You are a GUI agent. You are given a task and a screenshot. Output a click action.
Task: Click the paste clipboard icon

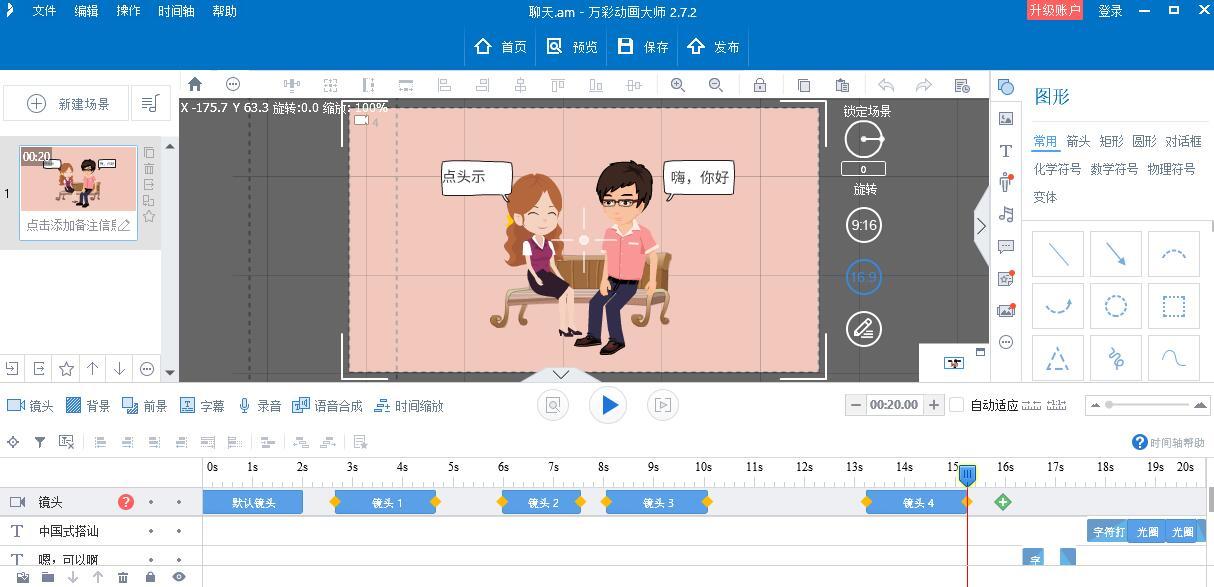point(842,85)
